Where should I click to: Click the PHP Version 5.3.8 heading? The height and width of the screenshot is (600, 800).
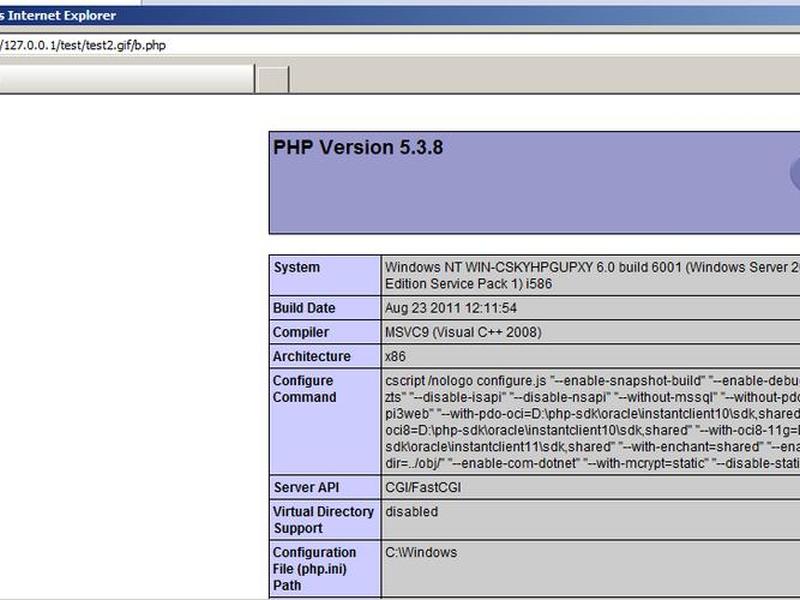point(358,147)
